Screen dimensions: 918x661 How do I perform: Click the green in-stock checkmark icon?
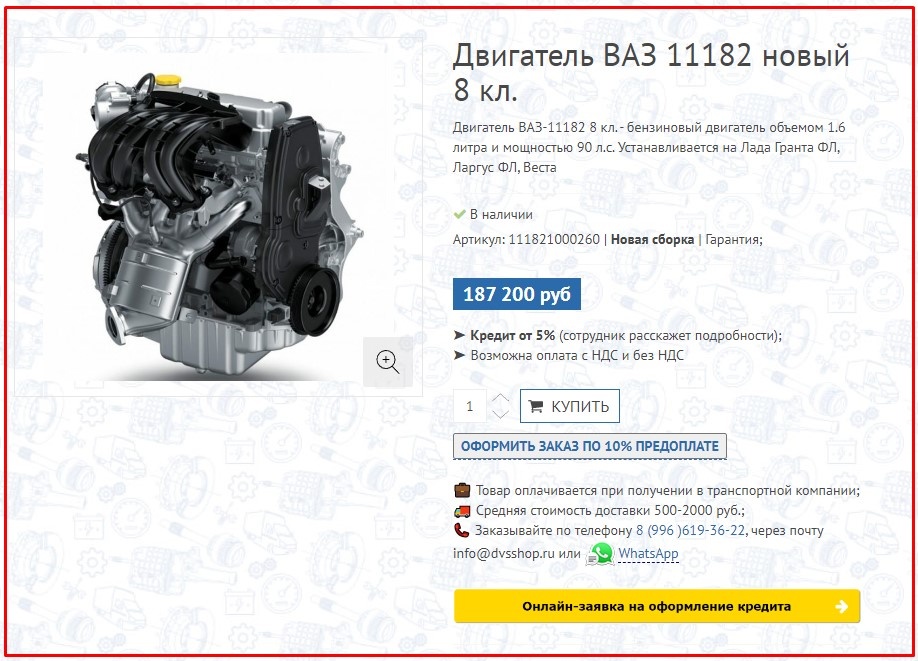pyautogui.click(x=460, y=214)
